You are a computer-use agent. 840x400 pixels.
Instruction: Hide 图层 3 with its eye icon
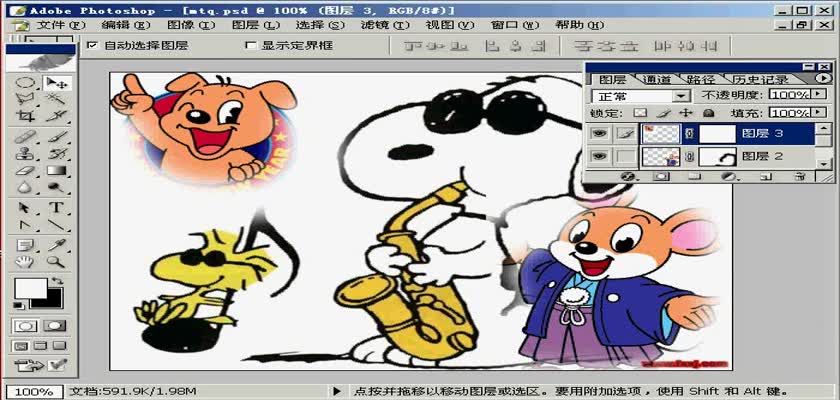pyautogui.click(x=599, y=133)
